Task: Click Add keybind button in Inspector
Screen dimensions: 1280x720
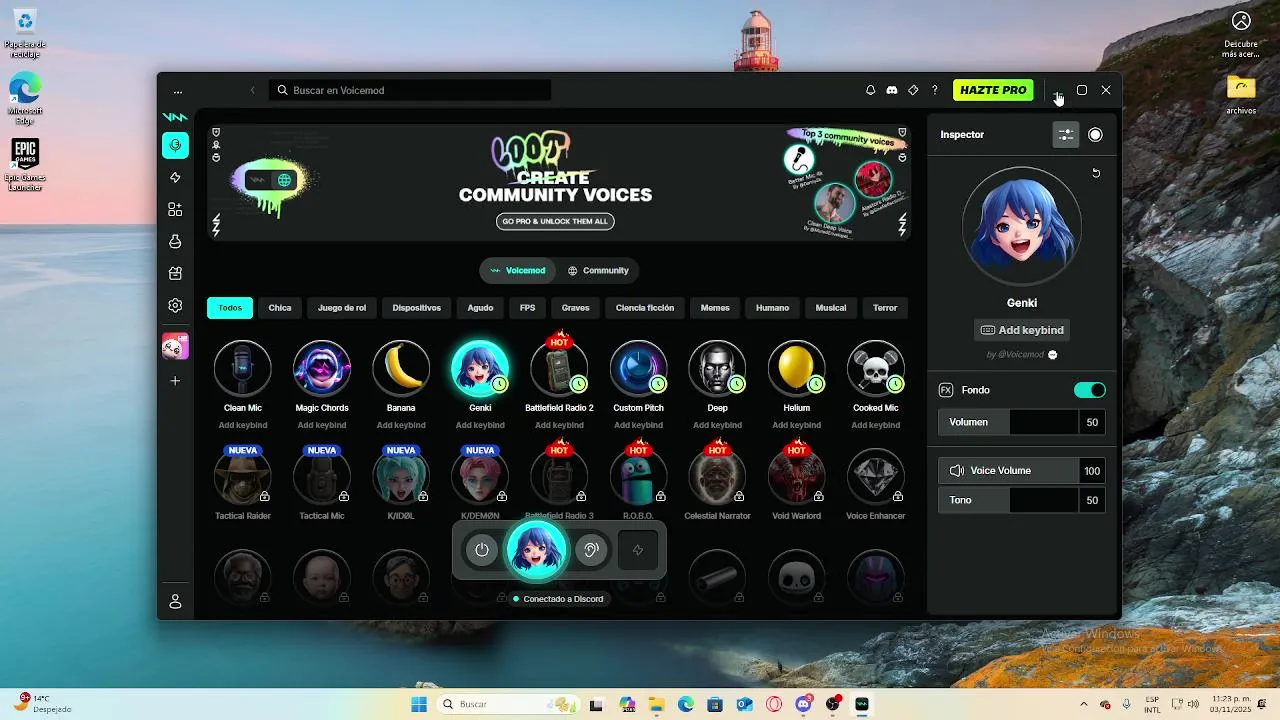Action: [1022, 330]
